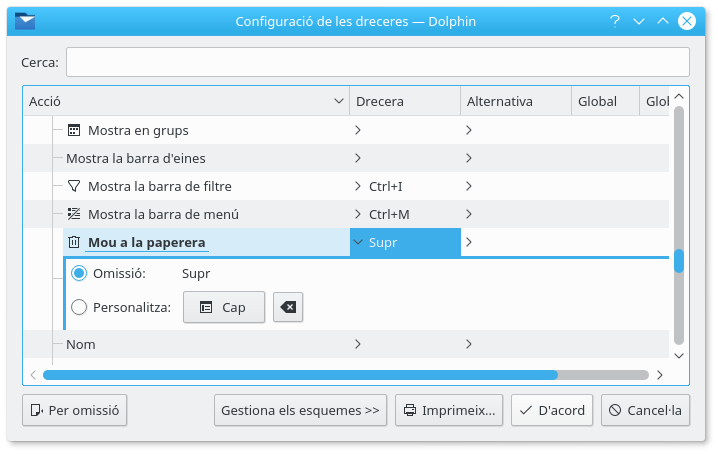Click the Dolphin window menu icon
Screen dimensions: 718x454
(26, 21)
